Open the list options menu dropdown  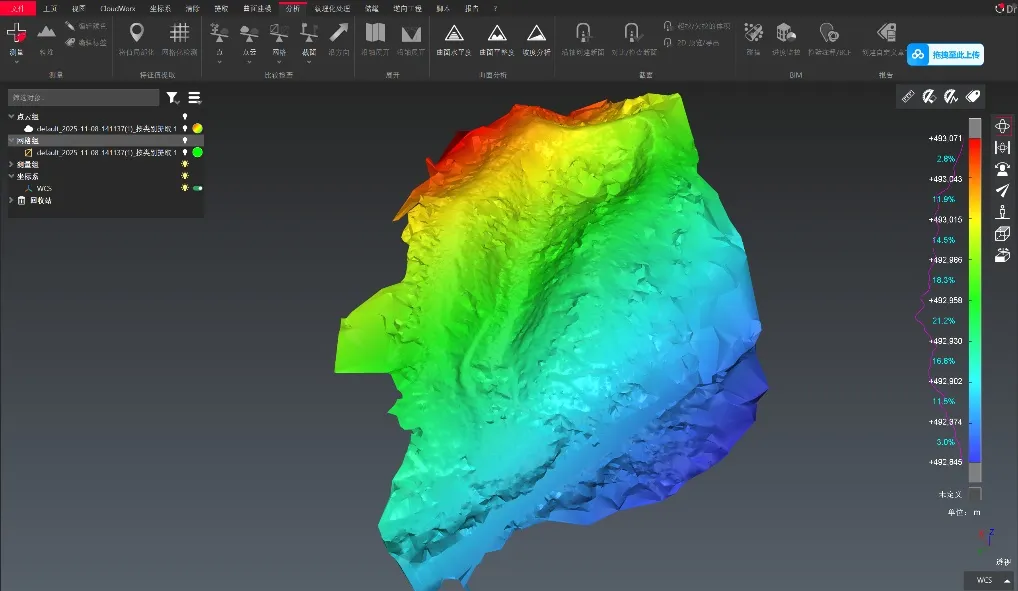[x=194, y=97]
